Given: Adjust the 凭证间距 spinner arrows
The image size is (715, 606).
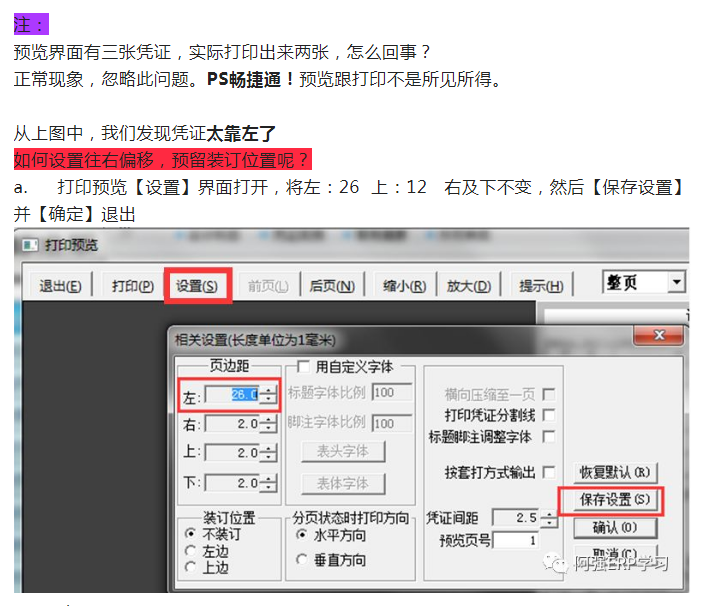Looking at the screenshot, I should (549, 519).
